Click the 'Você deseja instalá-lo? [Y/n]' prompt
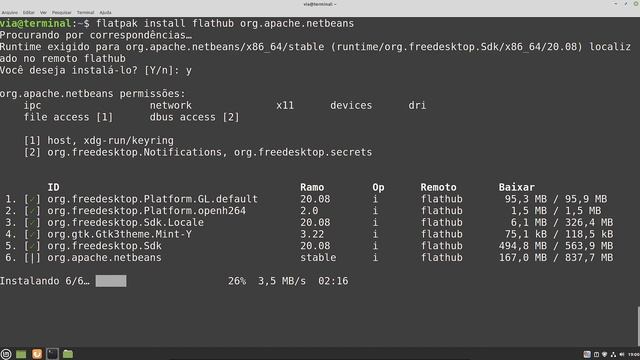This screenshot has width=640, height=360. [x=90, y=70]
